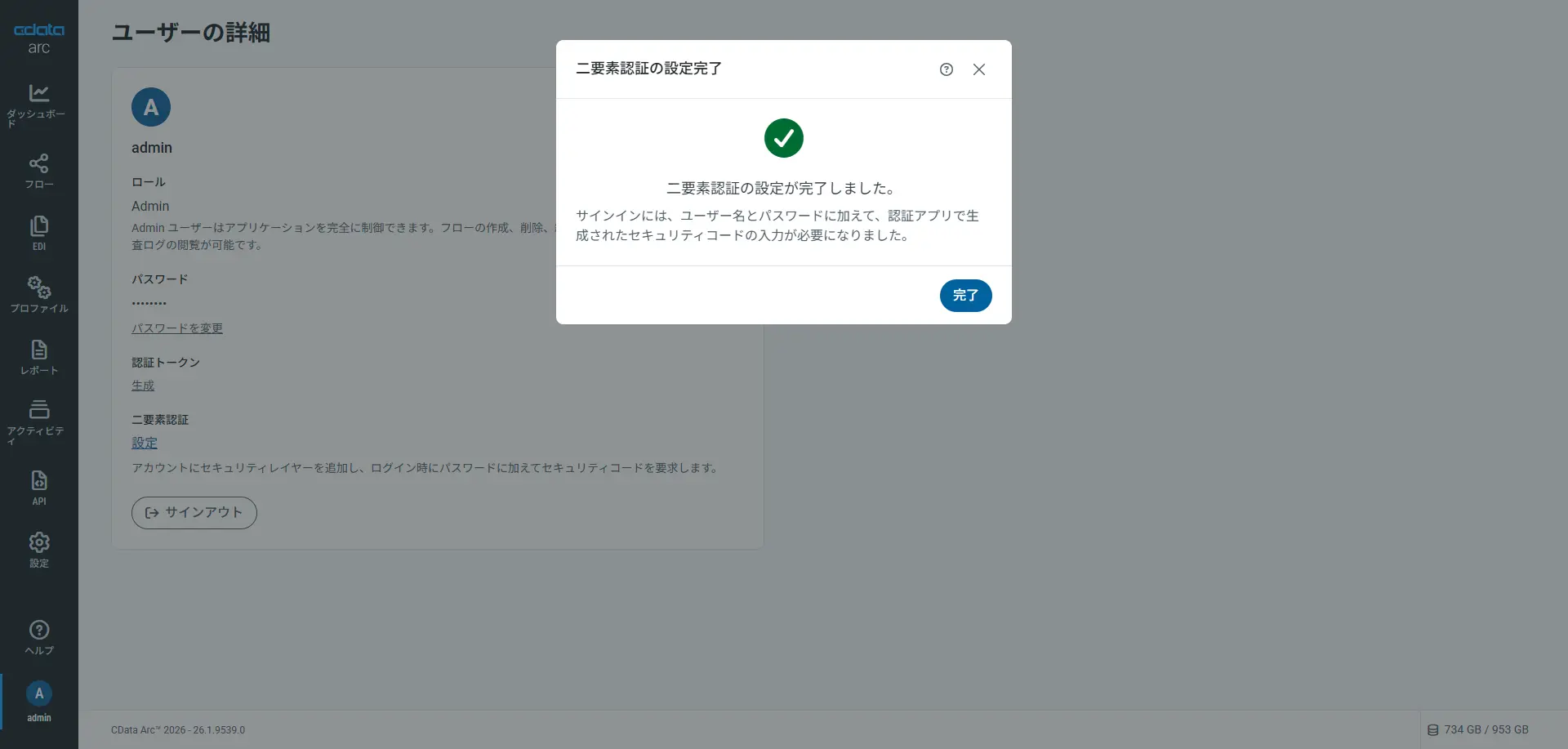Viewport: 1568px width, 749px height.
Task: Open the レポート sidebar section
Action: pos(39,358)
